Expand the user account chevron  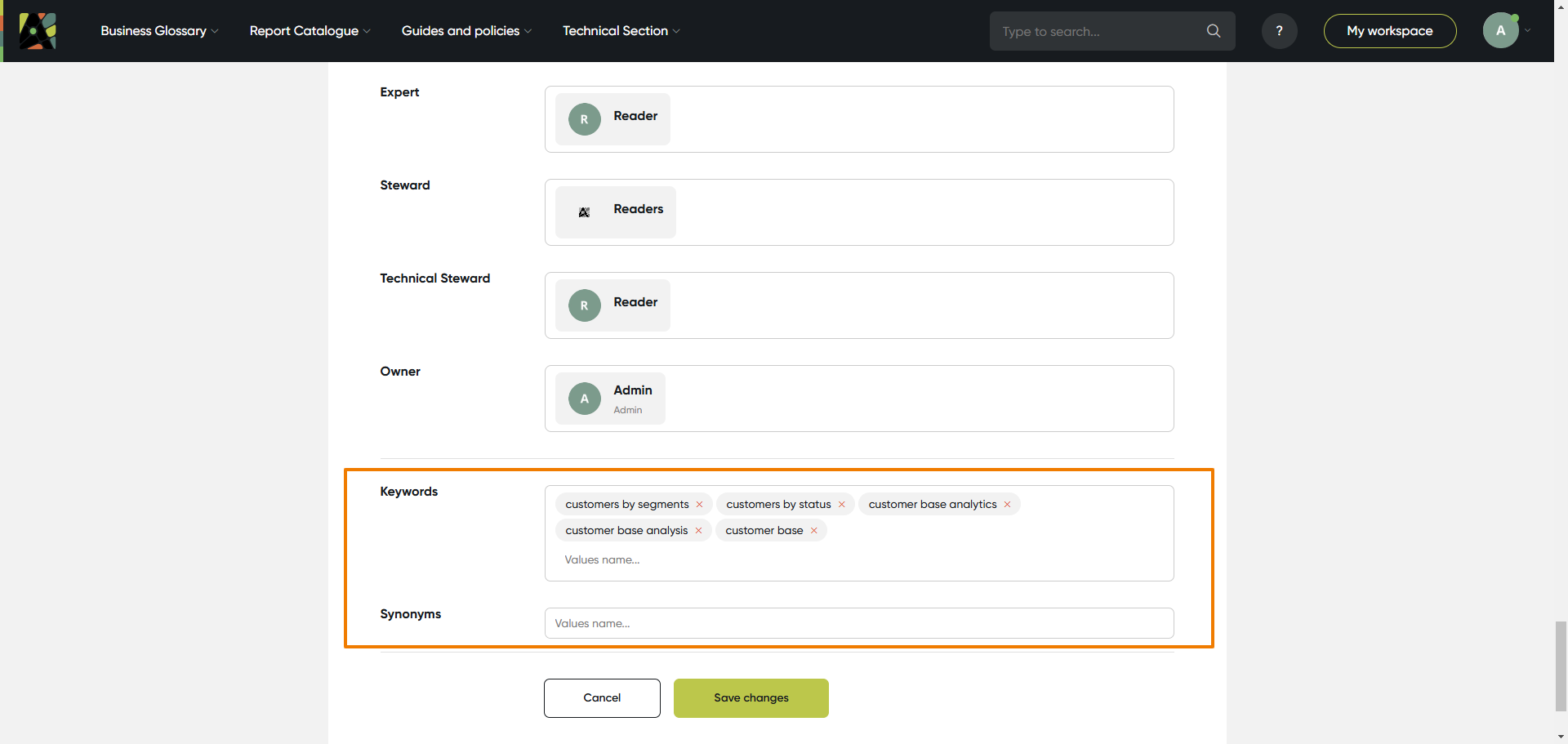1528,31
